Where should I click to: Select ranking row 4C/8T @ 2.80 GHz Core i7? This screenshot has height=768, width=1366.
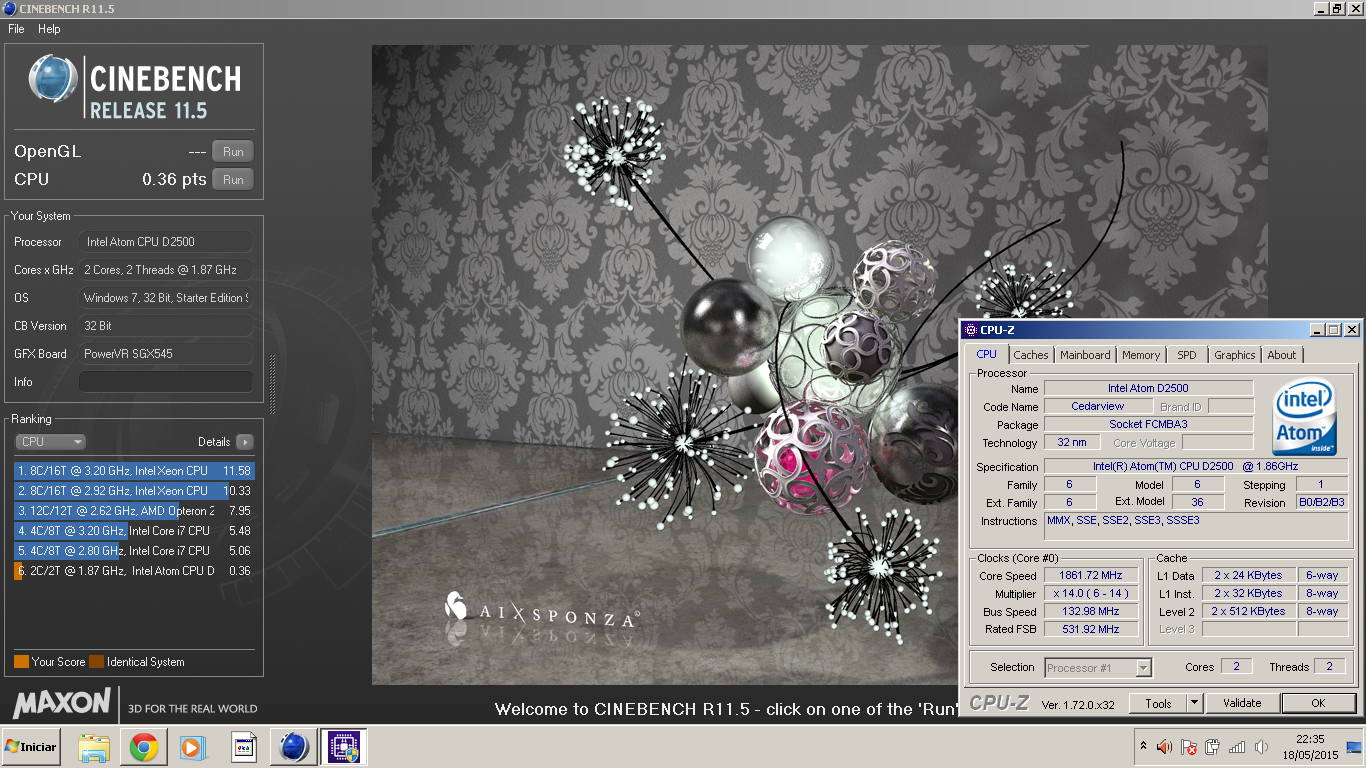134,551
